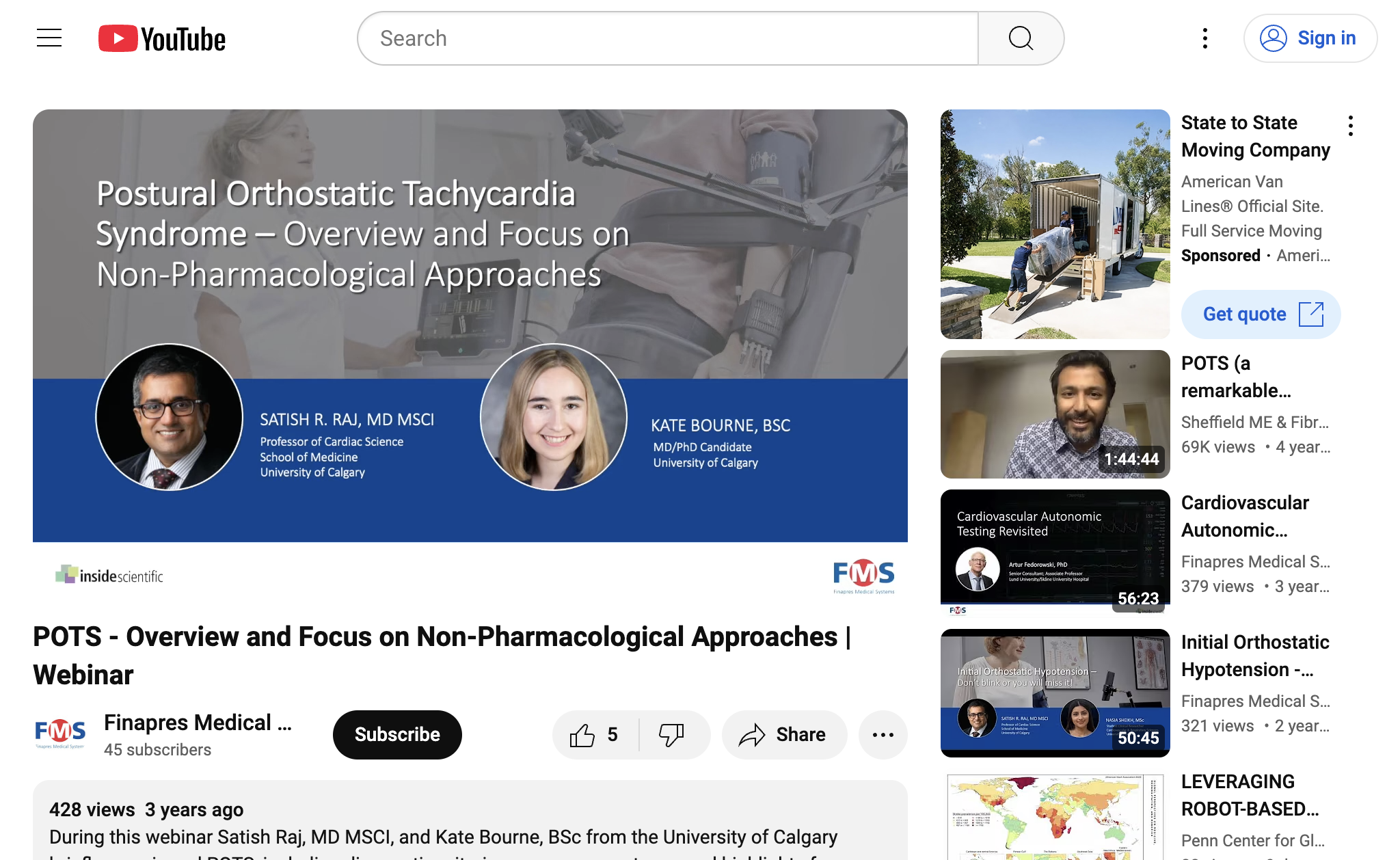Open the hamburger guide menu
The height and width of the screenshot is (860, 1400).
pyautogui.click(x=49, y=38)
